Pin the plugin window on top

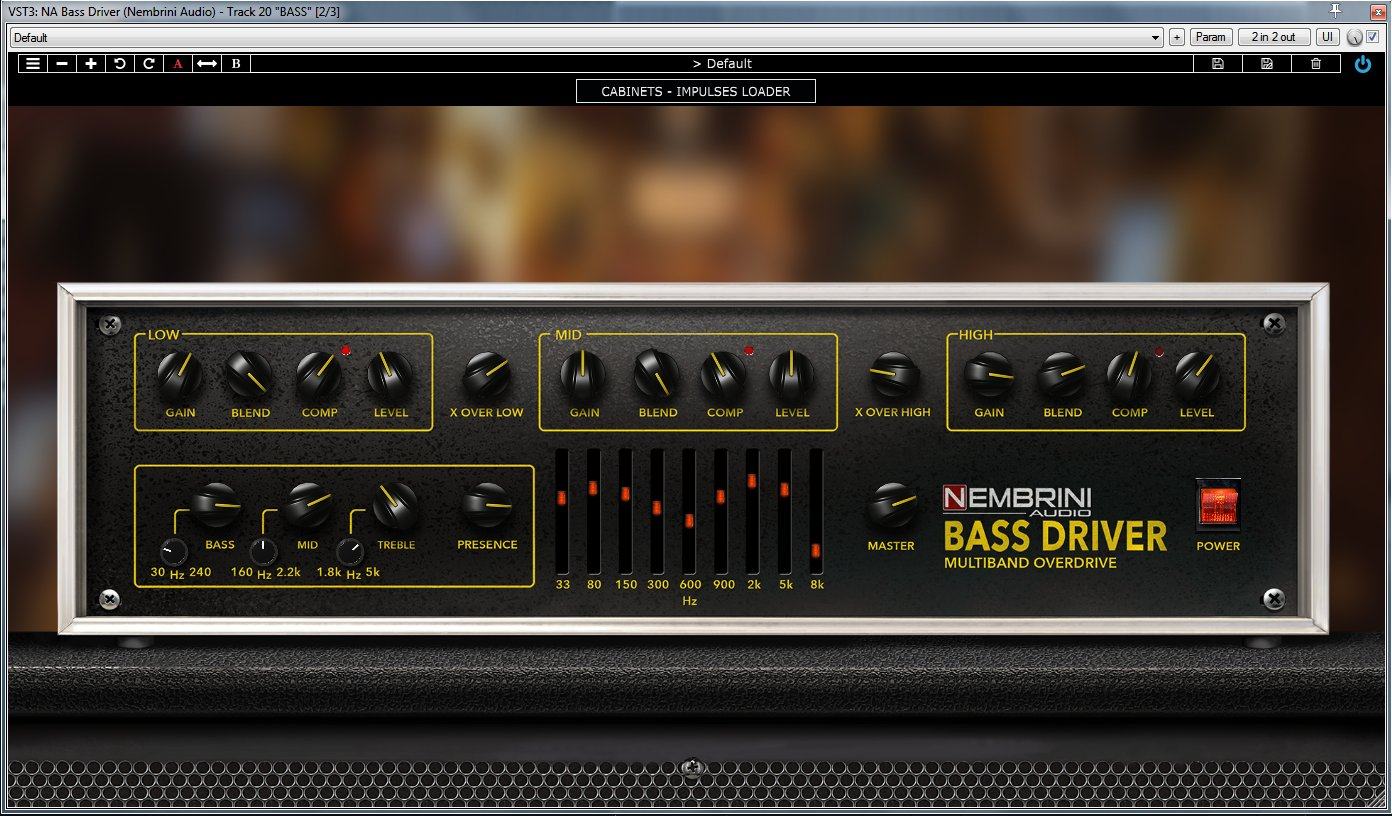click(1335, 10)
